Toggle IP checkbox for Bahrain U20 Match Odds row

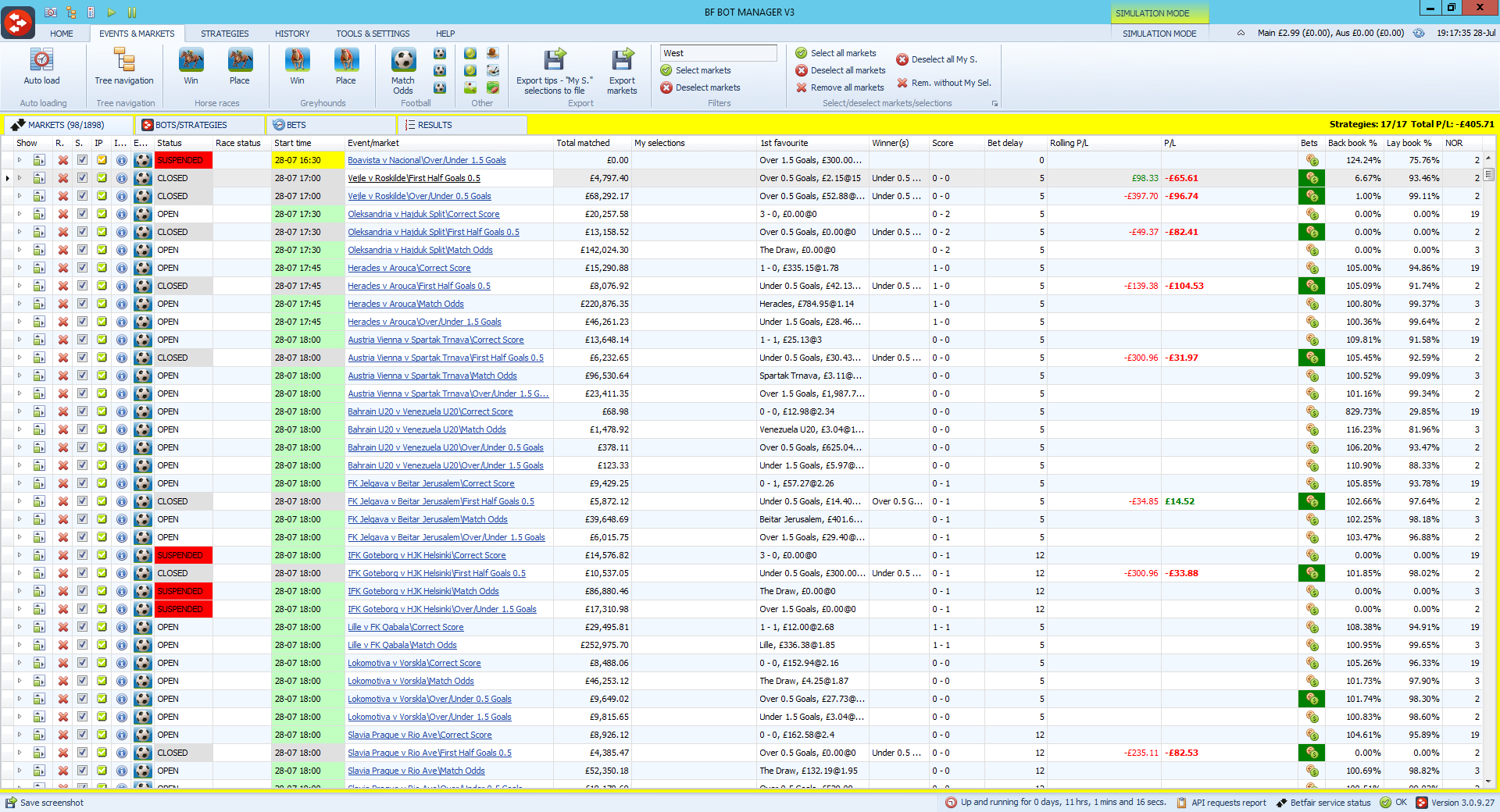point(102,429)
